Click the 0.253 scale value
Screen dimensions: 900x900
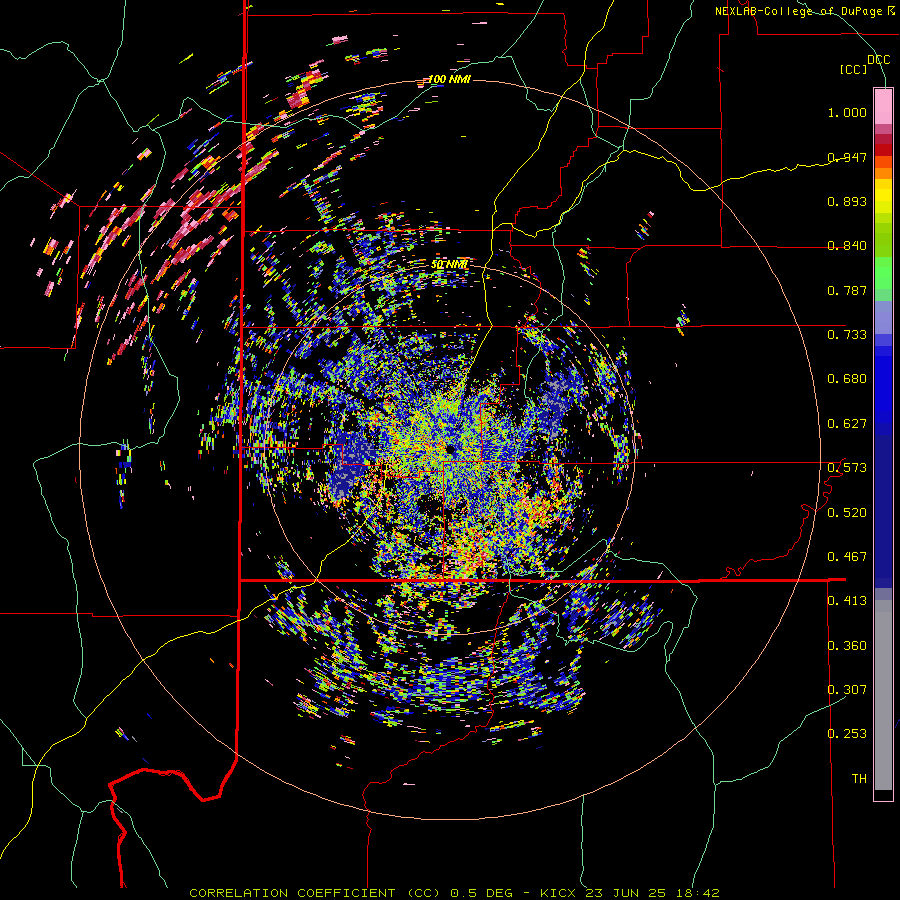tap(847, 734)
